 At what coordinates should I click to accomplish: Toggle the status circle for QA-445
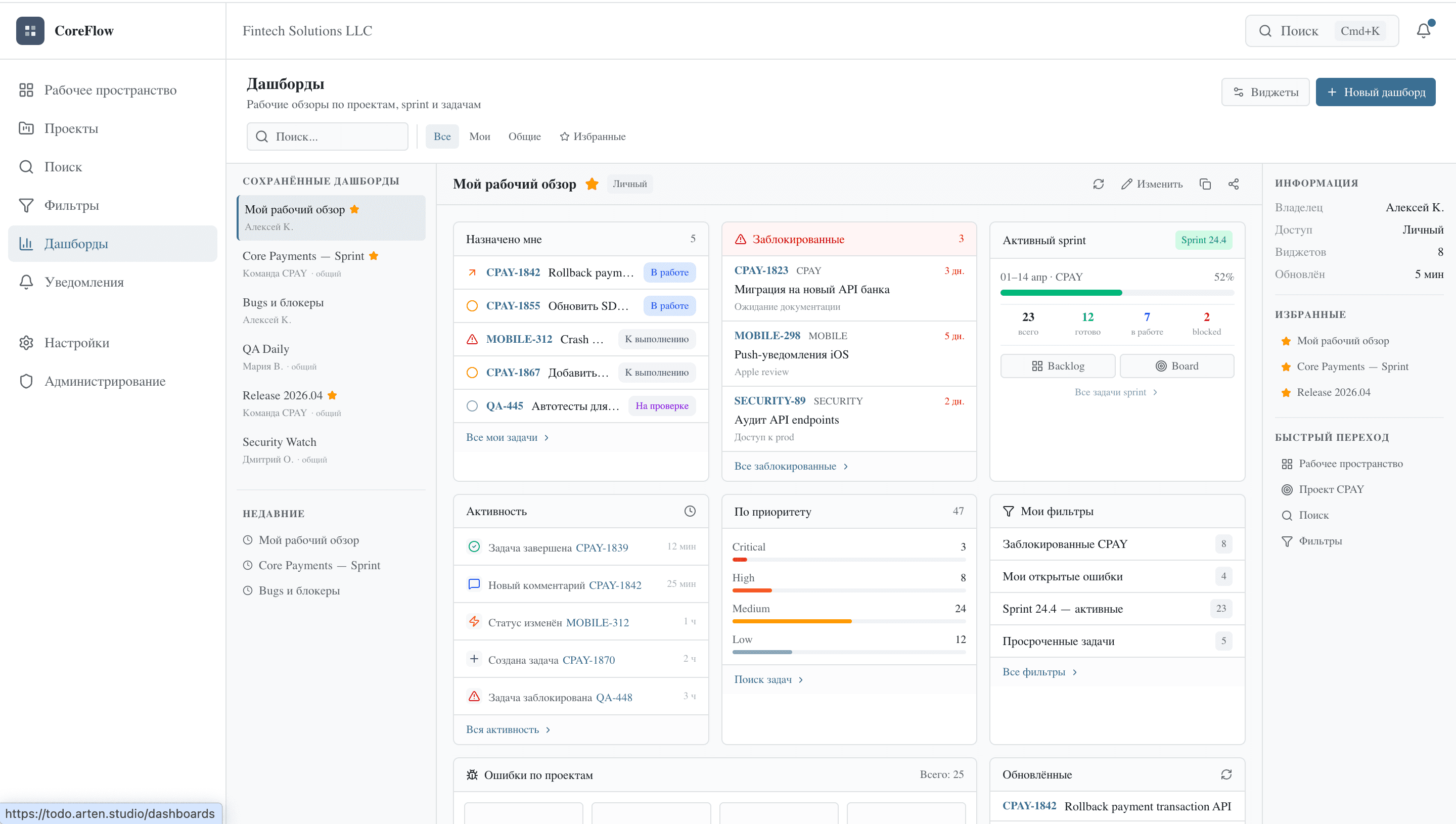tap(472, 406)
